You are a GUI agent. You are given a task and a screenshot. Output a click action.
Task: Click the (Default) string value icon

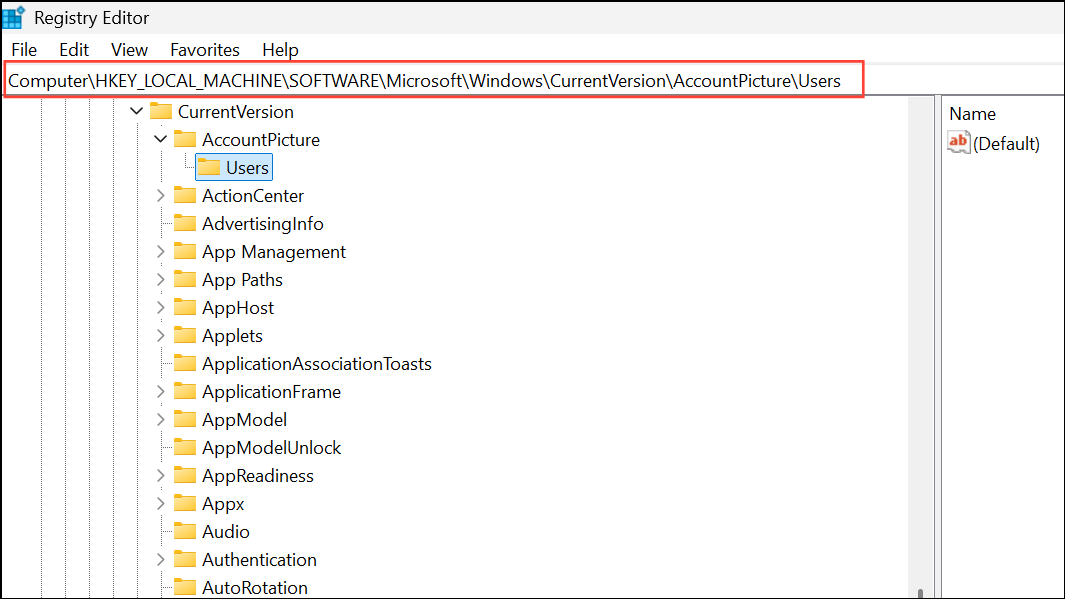pos(958,142)
